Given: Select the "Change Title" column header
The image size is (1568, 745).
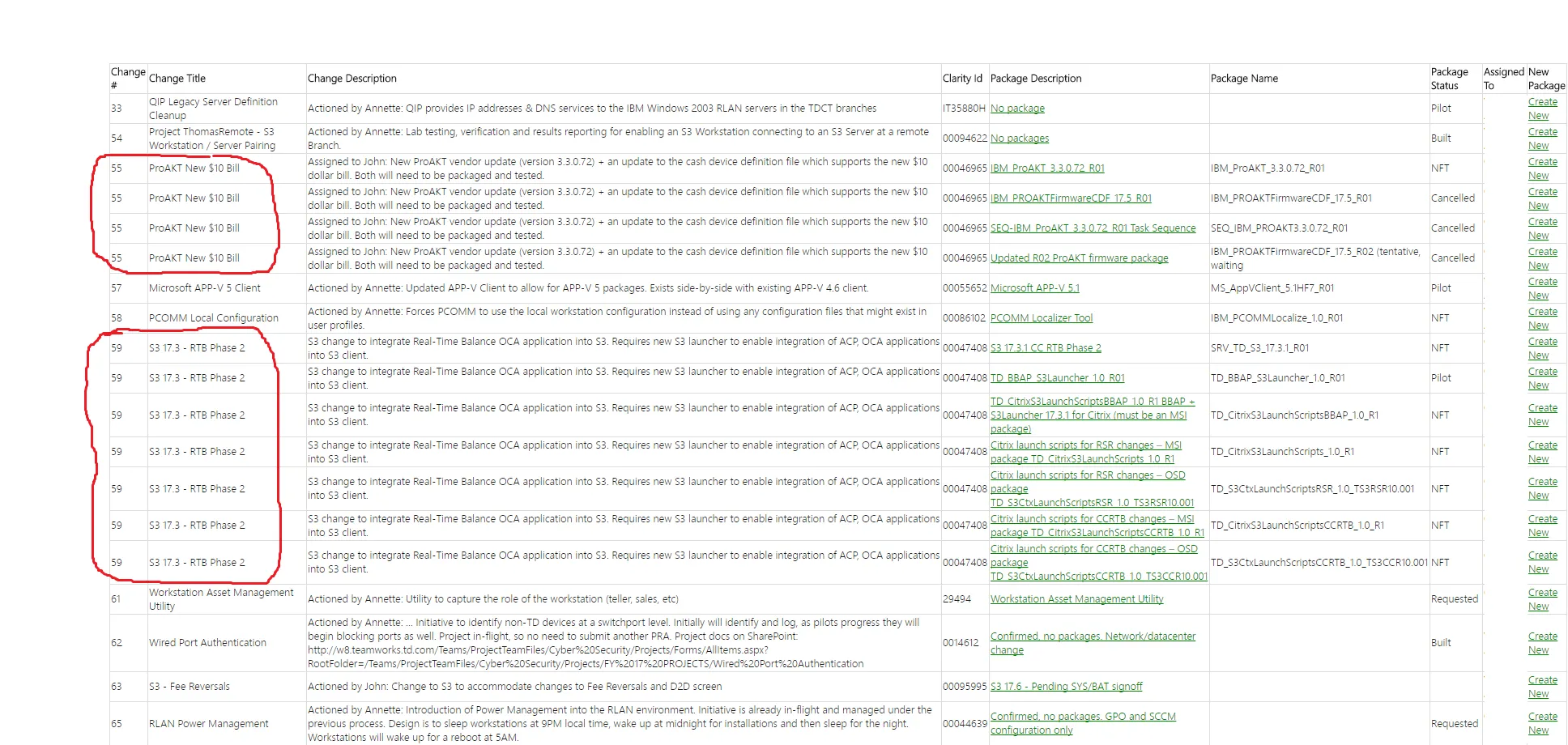Looking at the screenshot, I should tap(177, 79).
